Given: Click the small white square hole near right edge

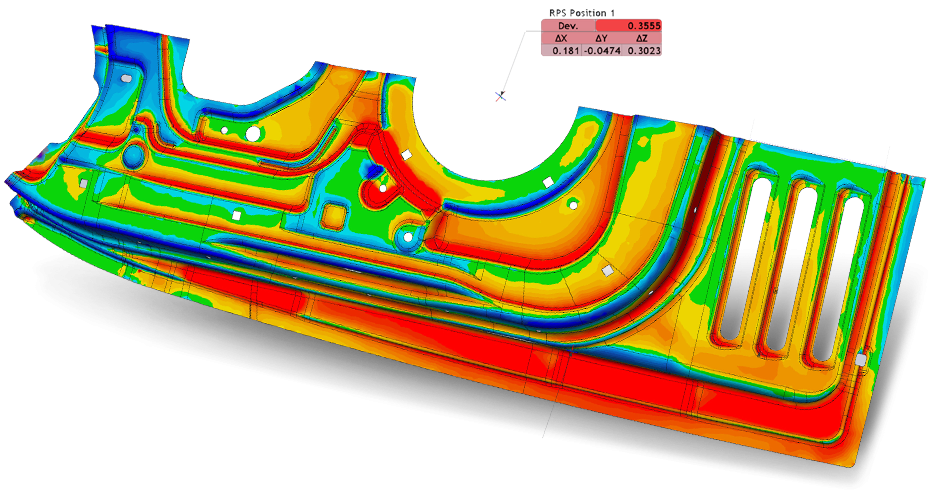Looking at the screenshot, I should 859,359.
